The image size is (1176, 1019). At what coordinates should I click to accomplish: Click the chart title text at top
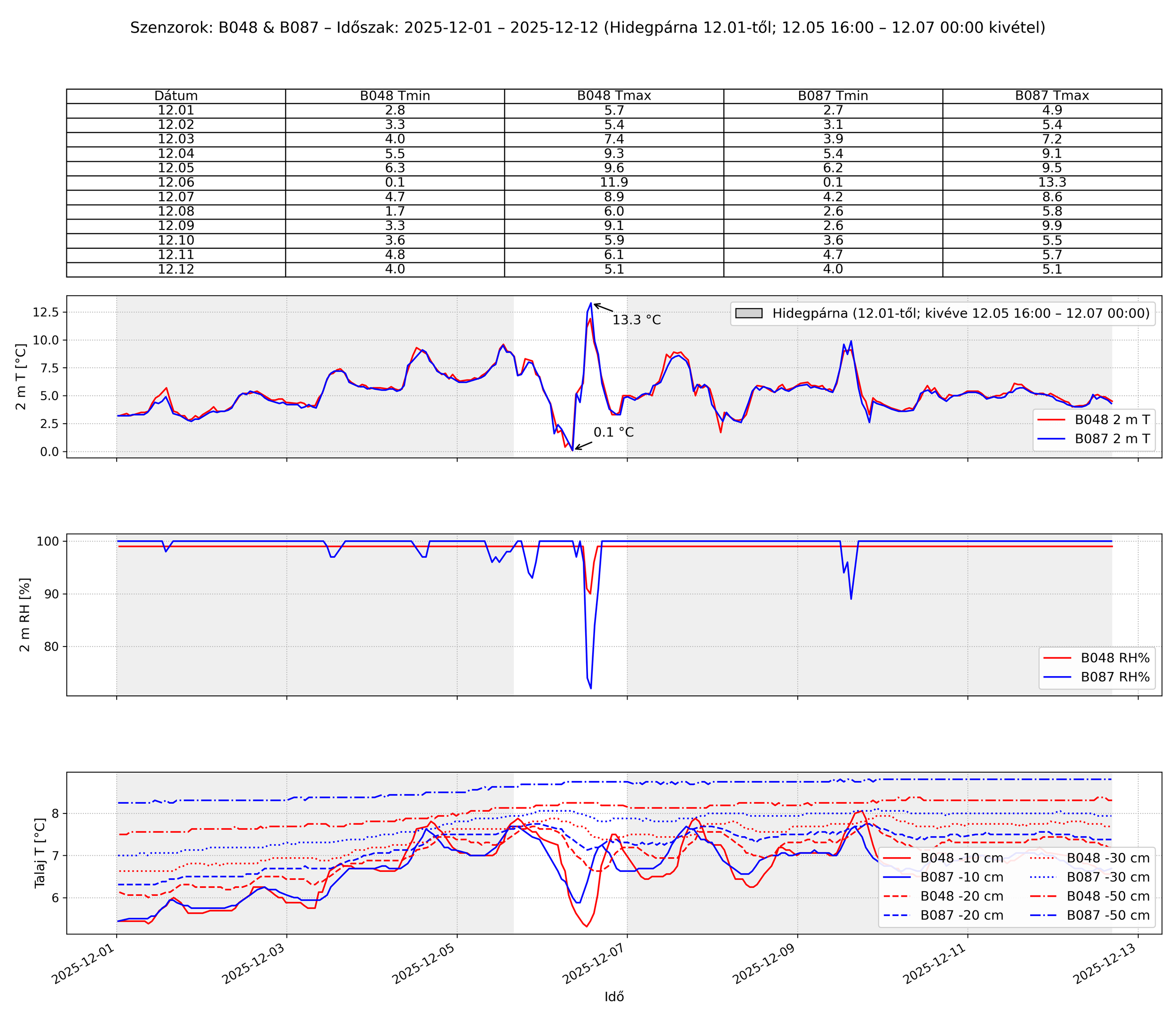click(x=588, y=27)
